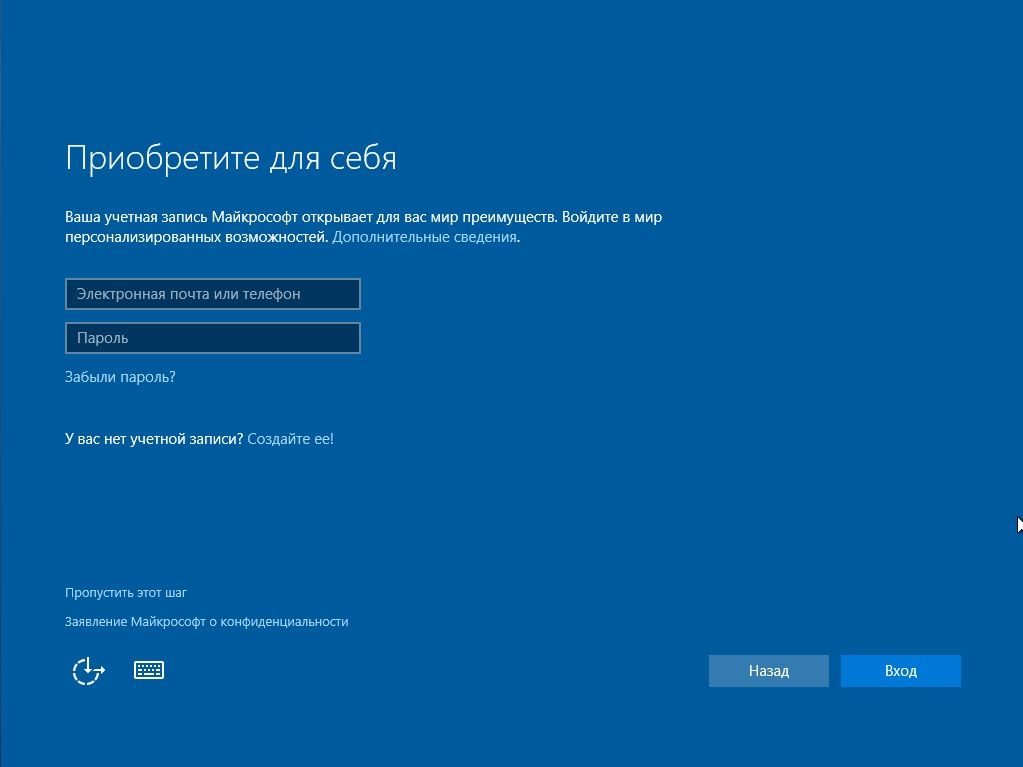Select the accessibility clock-arrow icon at bottom left
This screenshot has height=767, width=1023.
coord(88,670)
